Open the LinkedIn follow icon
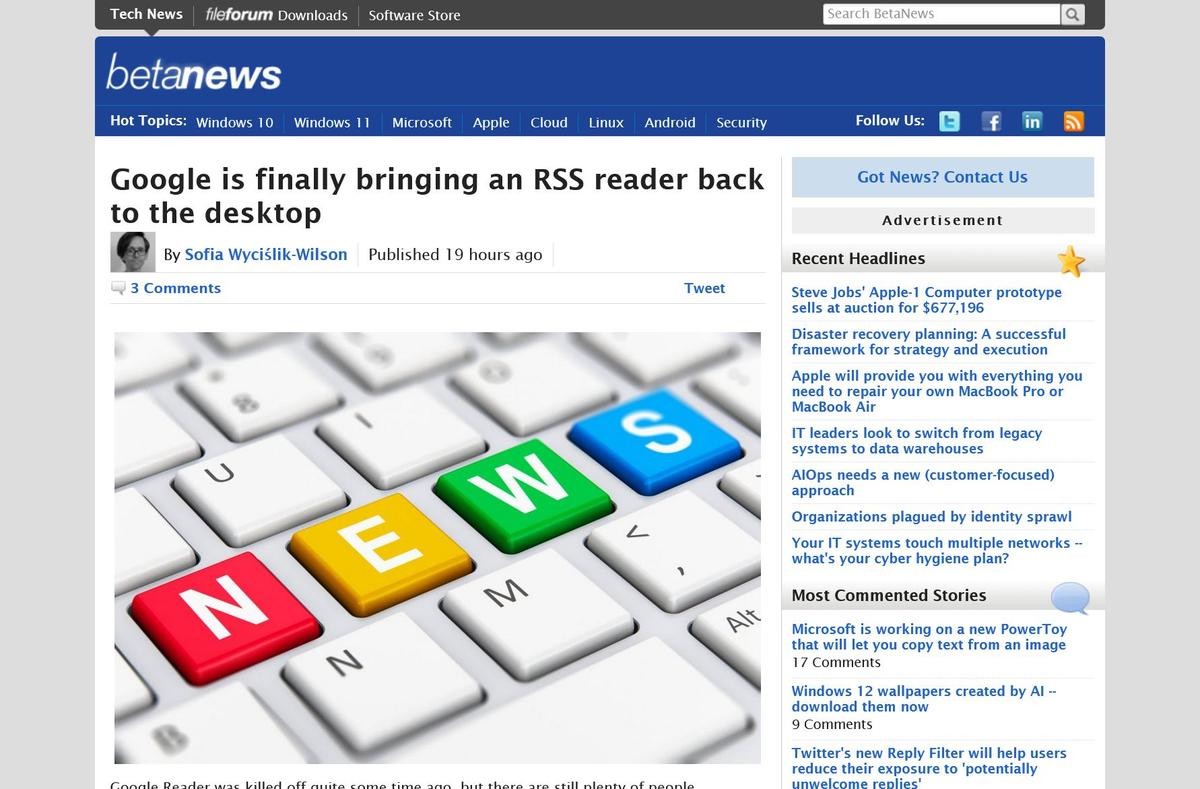 coord(1032,121)
